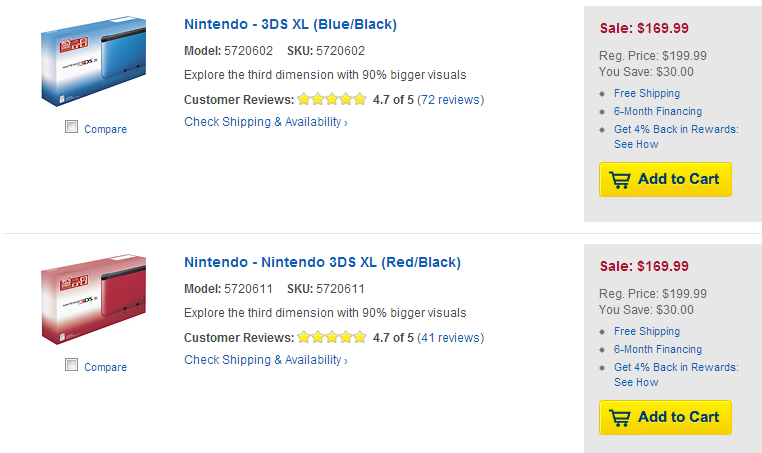Click the Compare label for Blue/Black 3DS XL
This screenshot has height=453, width=762.
105,129
